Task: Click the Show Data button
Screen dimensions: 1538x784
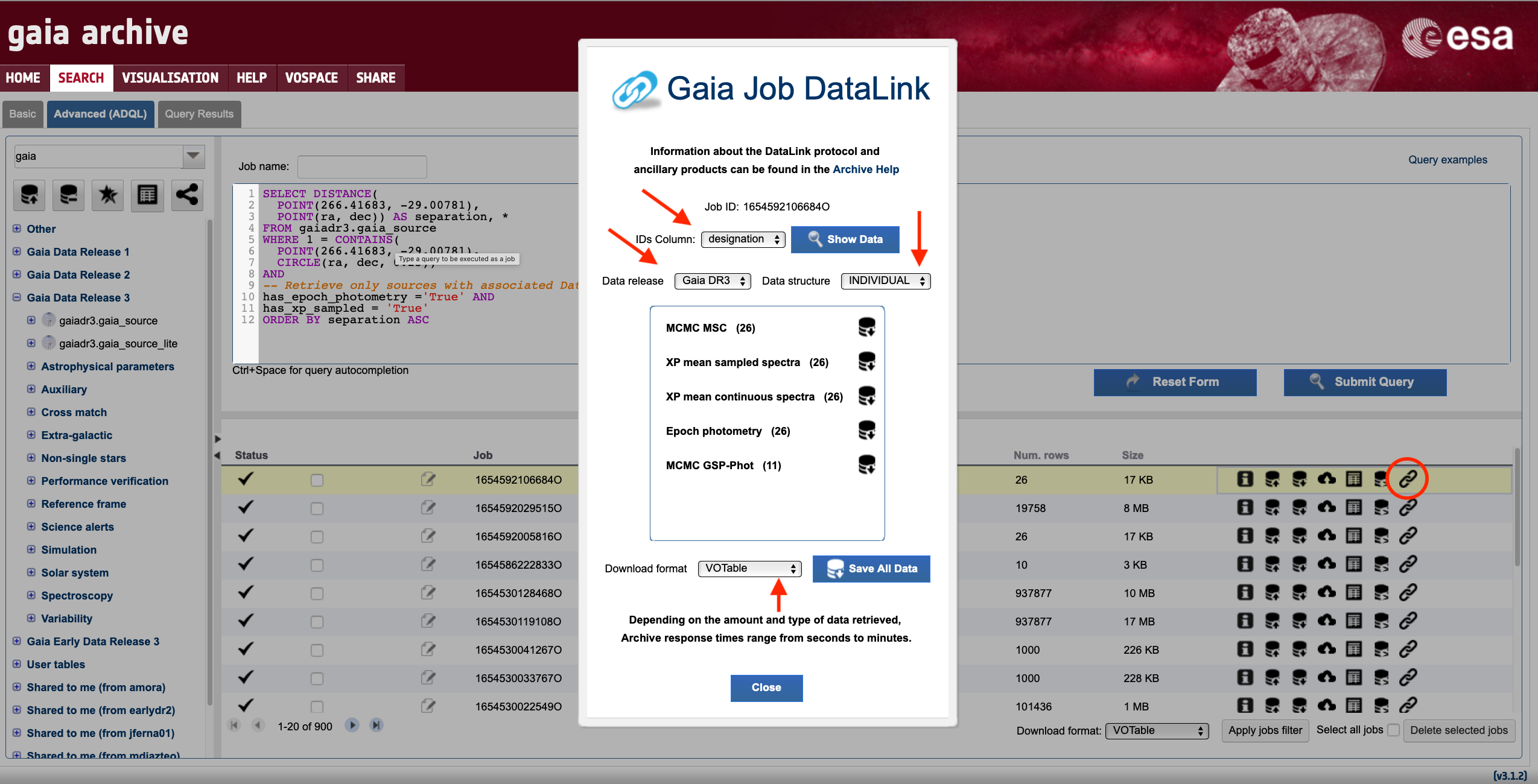Action: click(845, 239)
